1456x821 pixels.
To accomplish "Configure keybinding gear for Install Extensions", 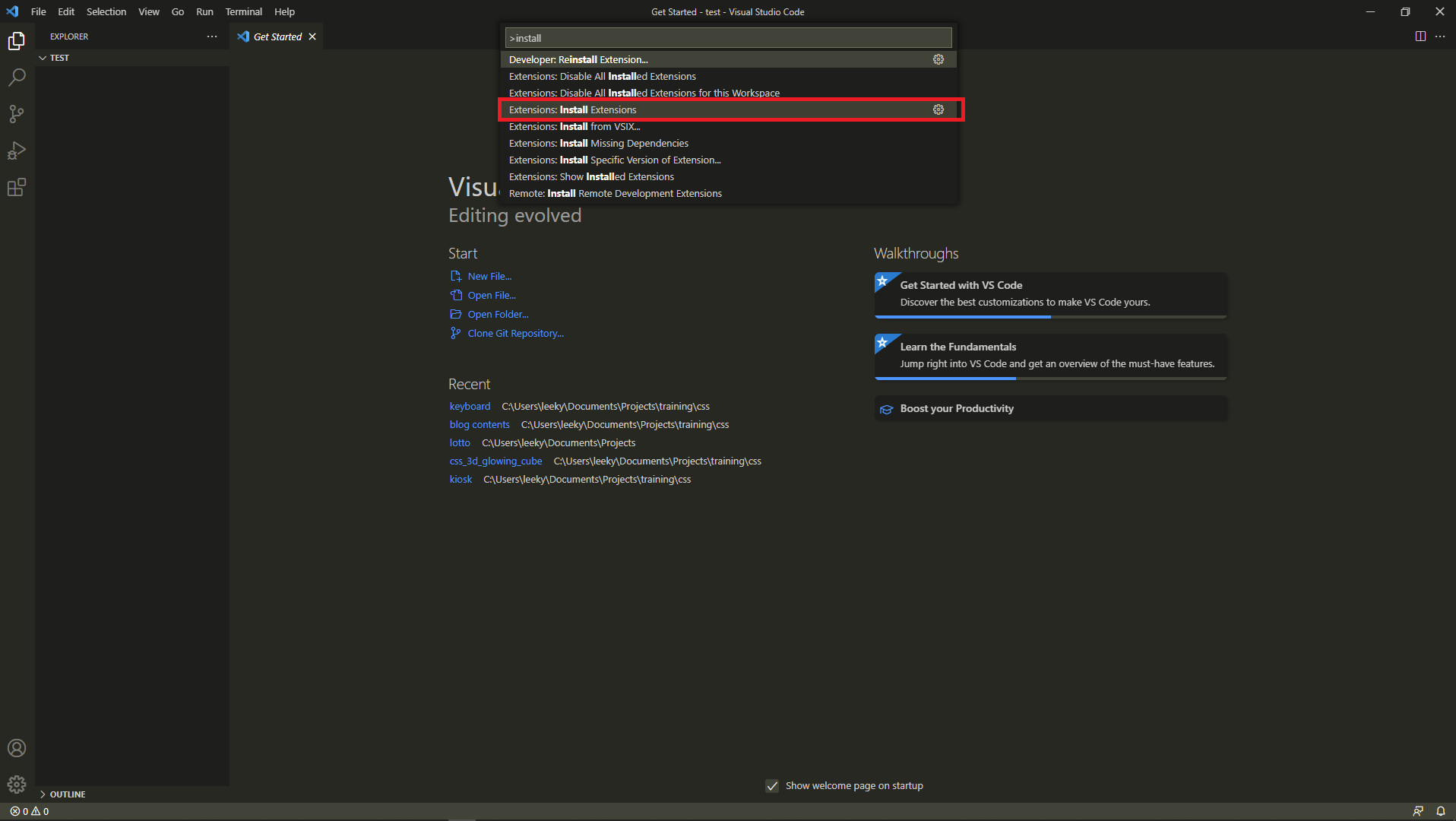I will (938, 109).
